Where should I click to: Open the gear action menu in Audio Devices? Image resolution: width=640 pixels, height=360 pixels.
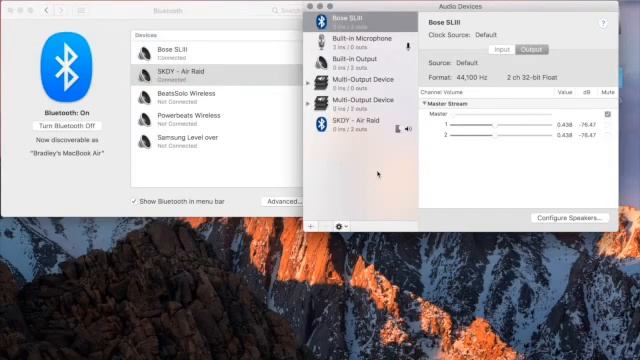pos(341,227)
